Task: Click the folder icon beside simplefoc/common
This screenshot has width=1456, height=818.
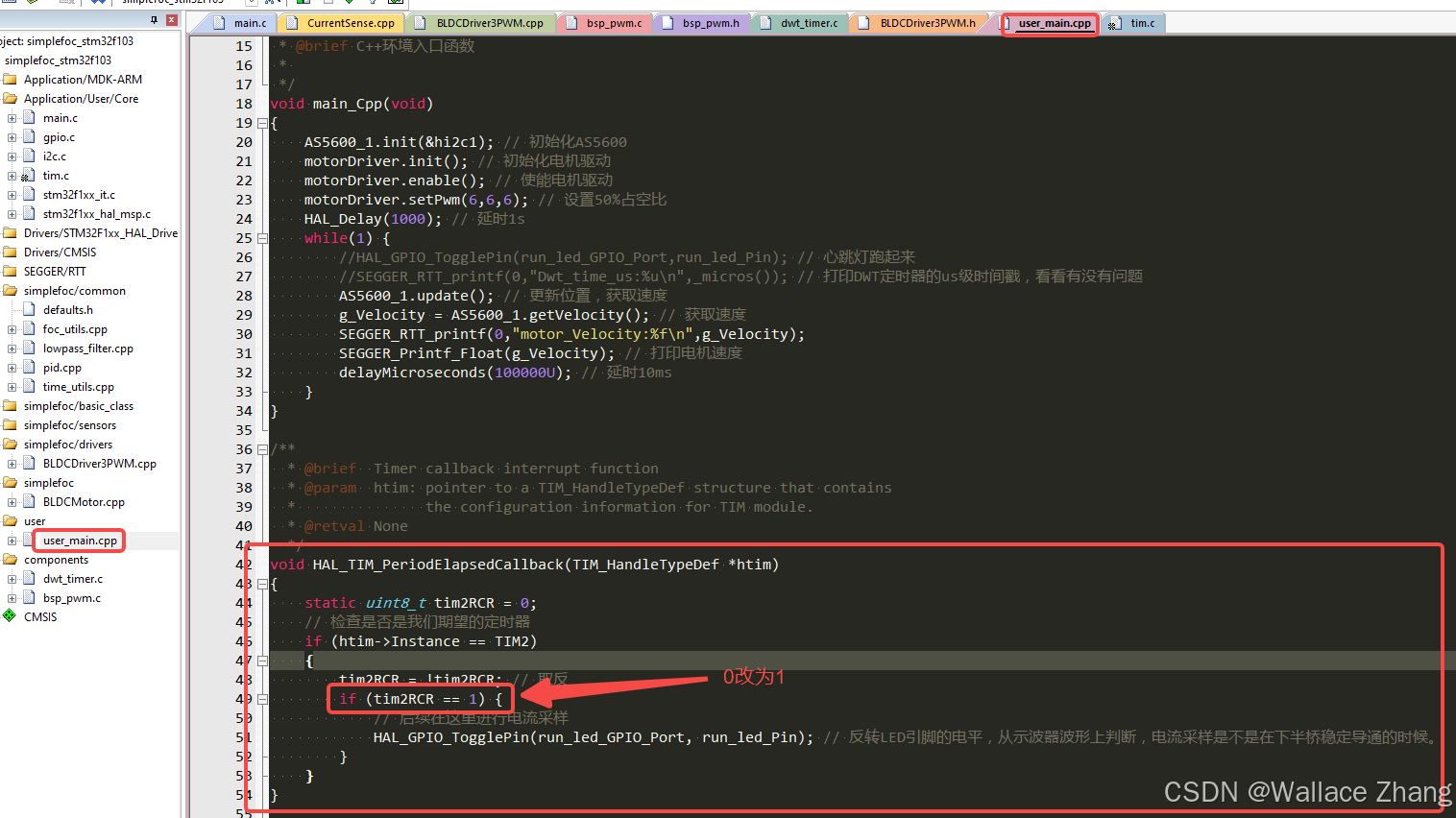Action: [11, 290]
